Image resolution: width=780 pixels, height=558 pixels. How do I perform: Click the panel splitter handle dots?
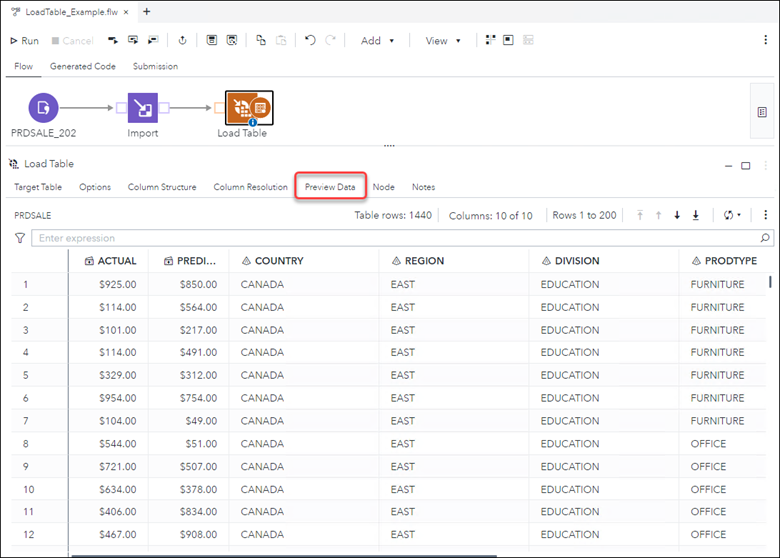389,146
